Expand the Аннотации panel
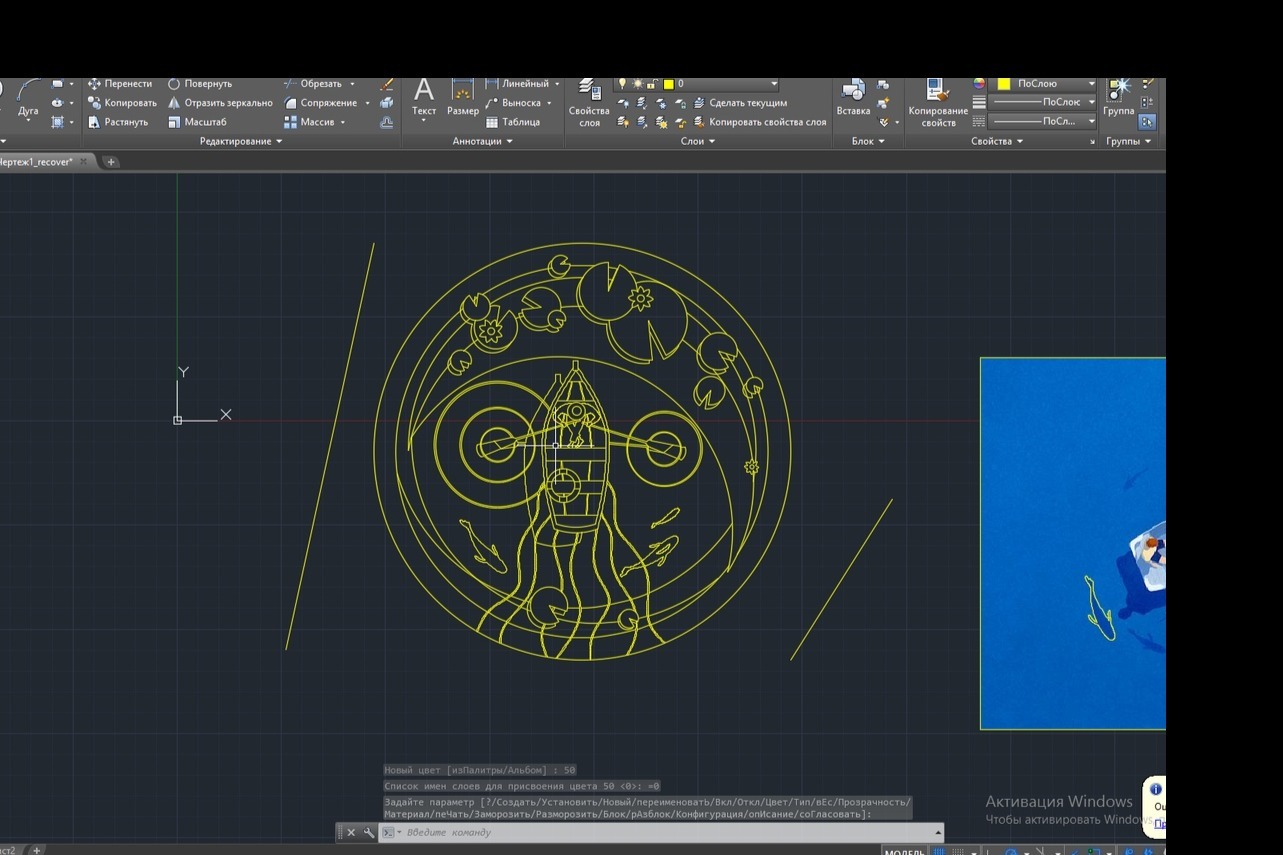1283x855 pixels. coord(482,142)
